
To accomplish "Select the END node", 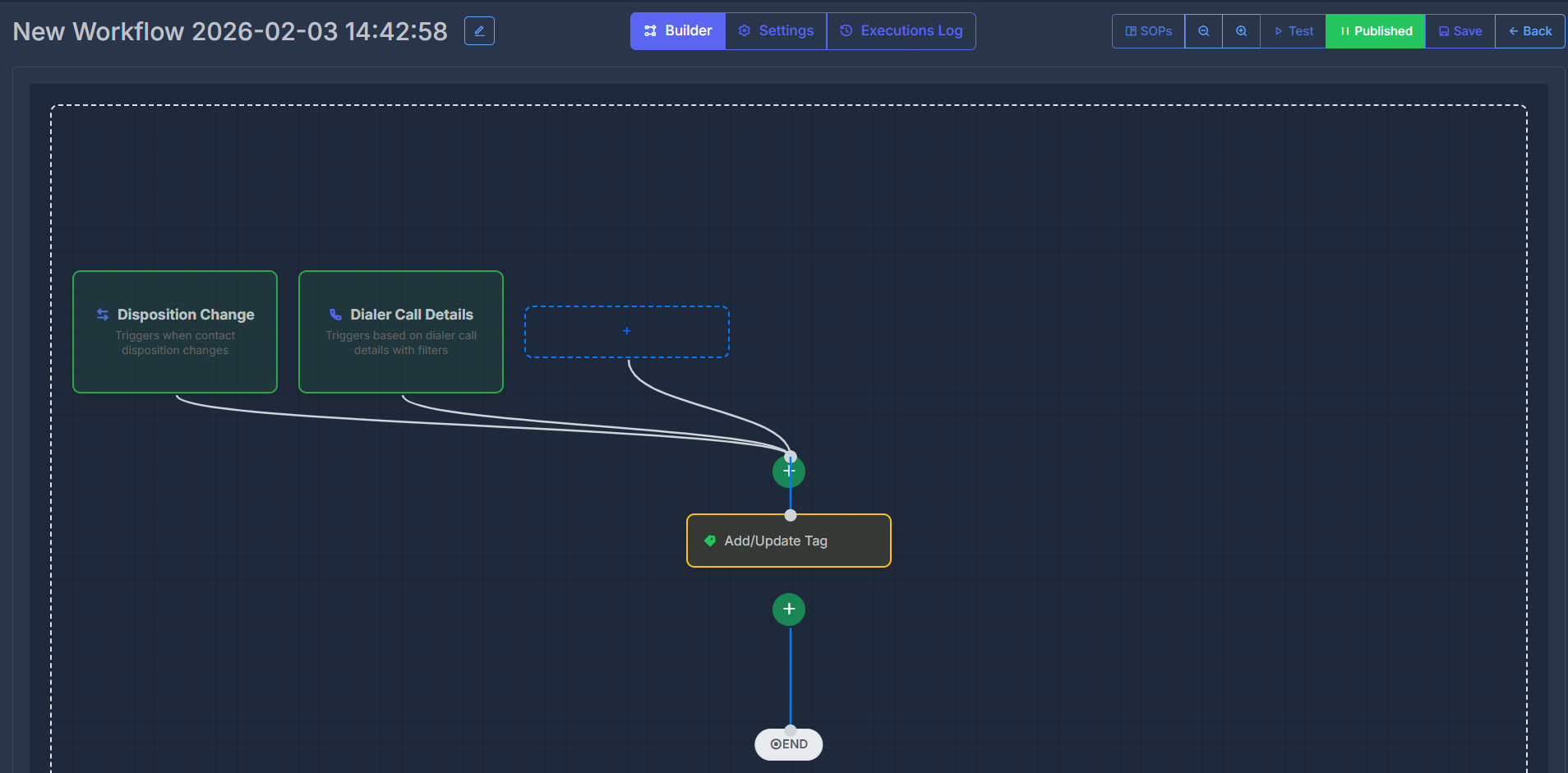I will click(x=788, y=743).
